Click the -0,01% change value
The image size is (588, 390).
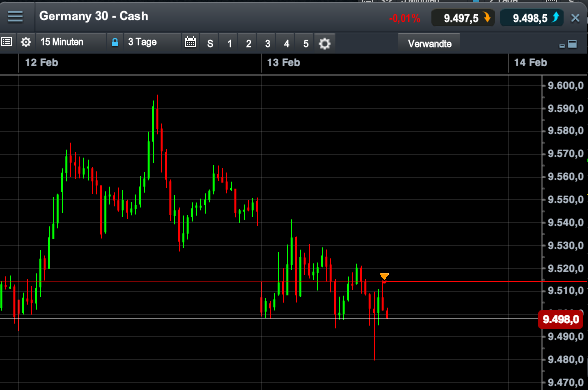[404, 18]
